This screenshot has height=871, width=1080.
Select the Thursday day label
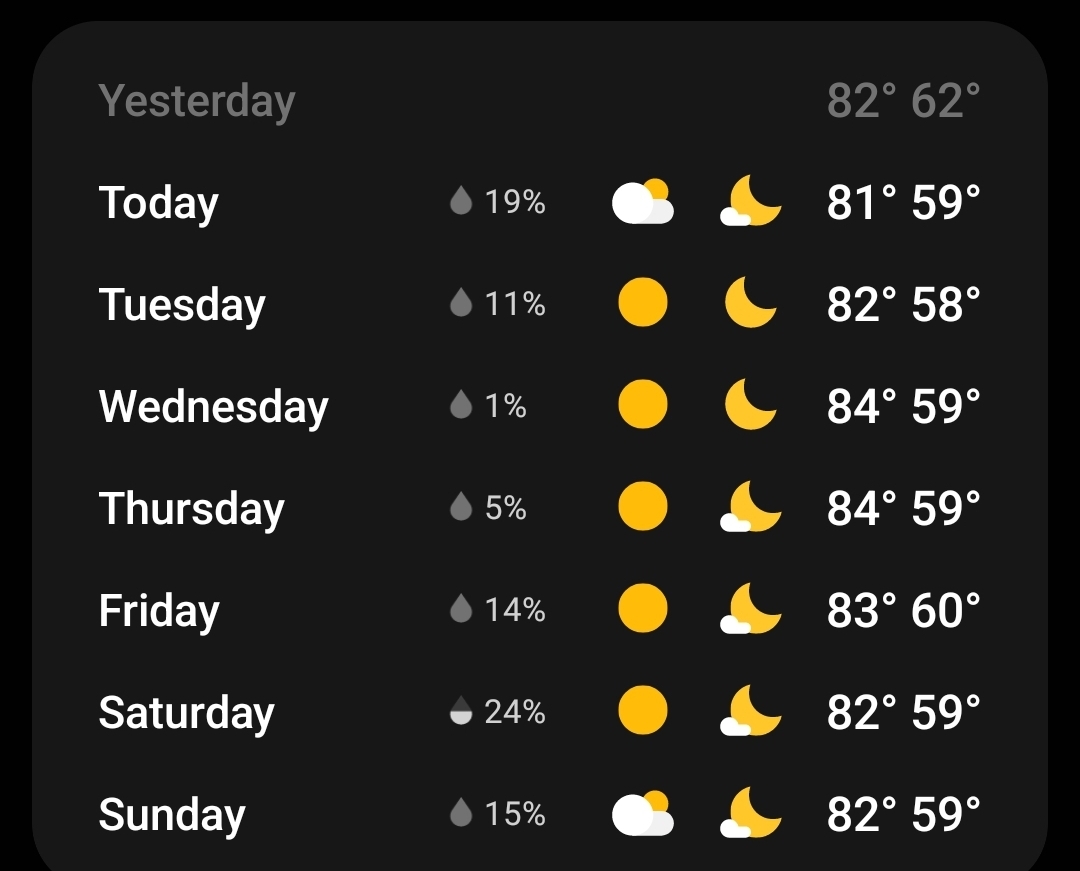pyautogui.click(x=191, y=509)
